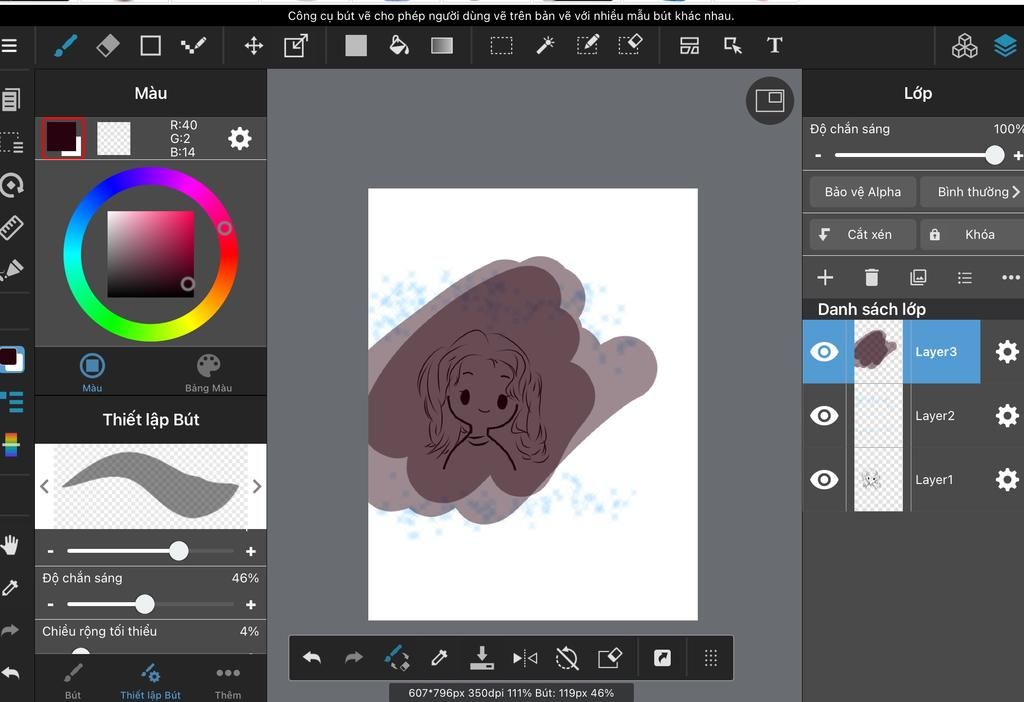Image resolution: width=1024 pixels, height=702 pixels.
Task: Open the layer more options ellipsis menu
Action: [x=1010, y=278]
